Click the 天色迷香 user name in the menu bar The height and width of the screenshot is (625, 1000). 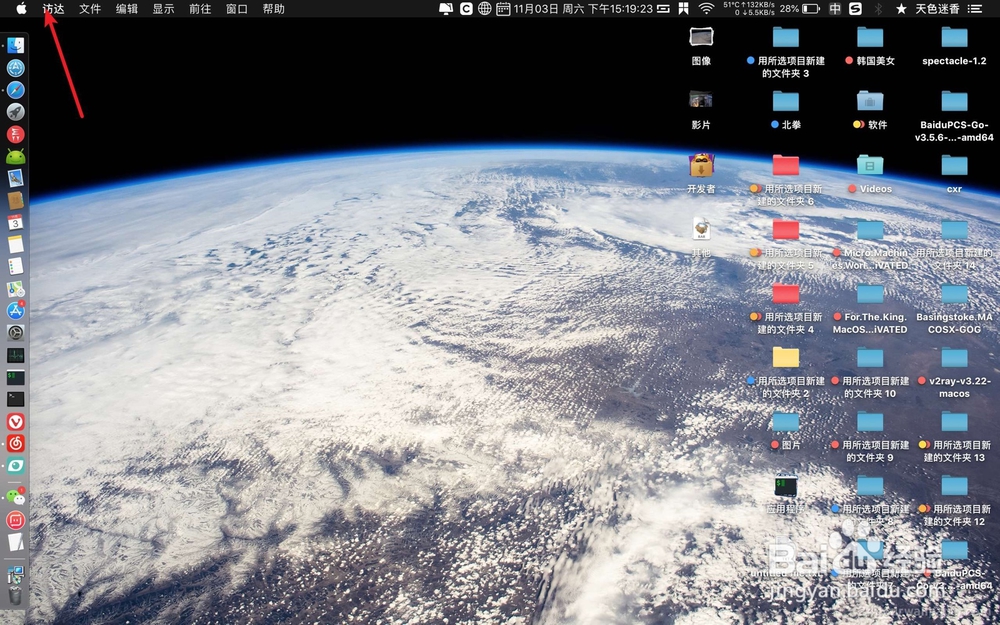(937, 8)
